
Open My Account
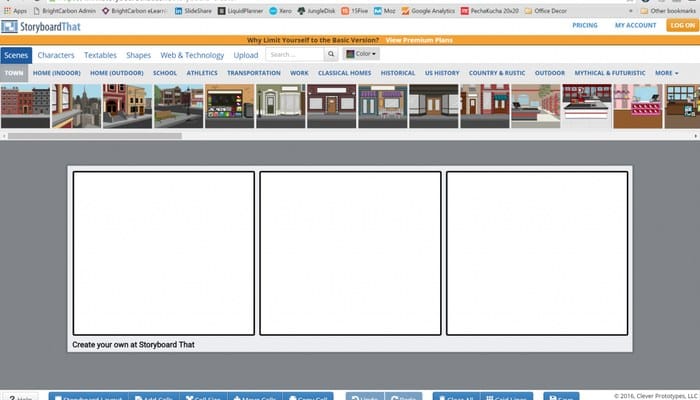coord(635,25)
